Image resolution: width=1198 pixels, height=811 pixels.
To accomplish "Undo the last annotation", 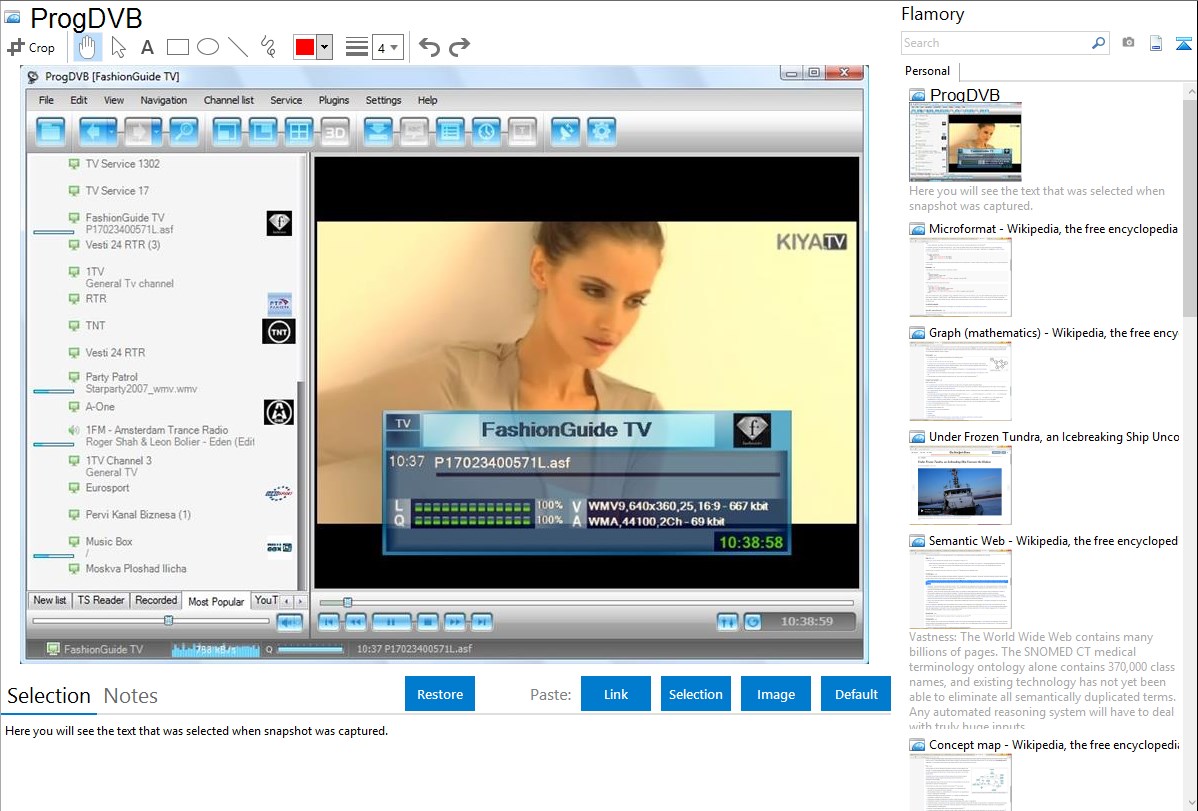I will [x=429, y=47].
